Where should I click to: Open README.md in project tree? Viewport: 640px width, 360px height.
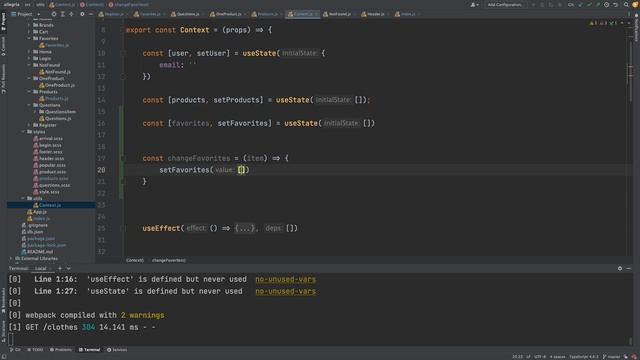38,252
